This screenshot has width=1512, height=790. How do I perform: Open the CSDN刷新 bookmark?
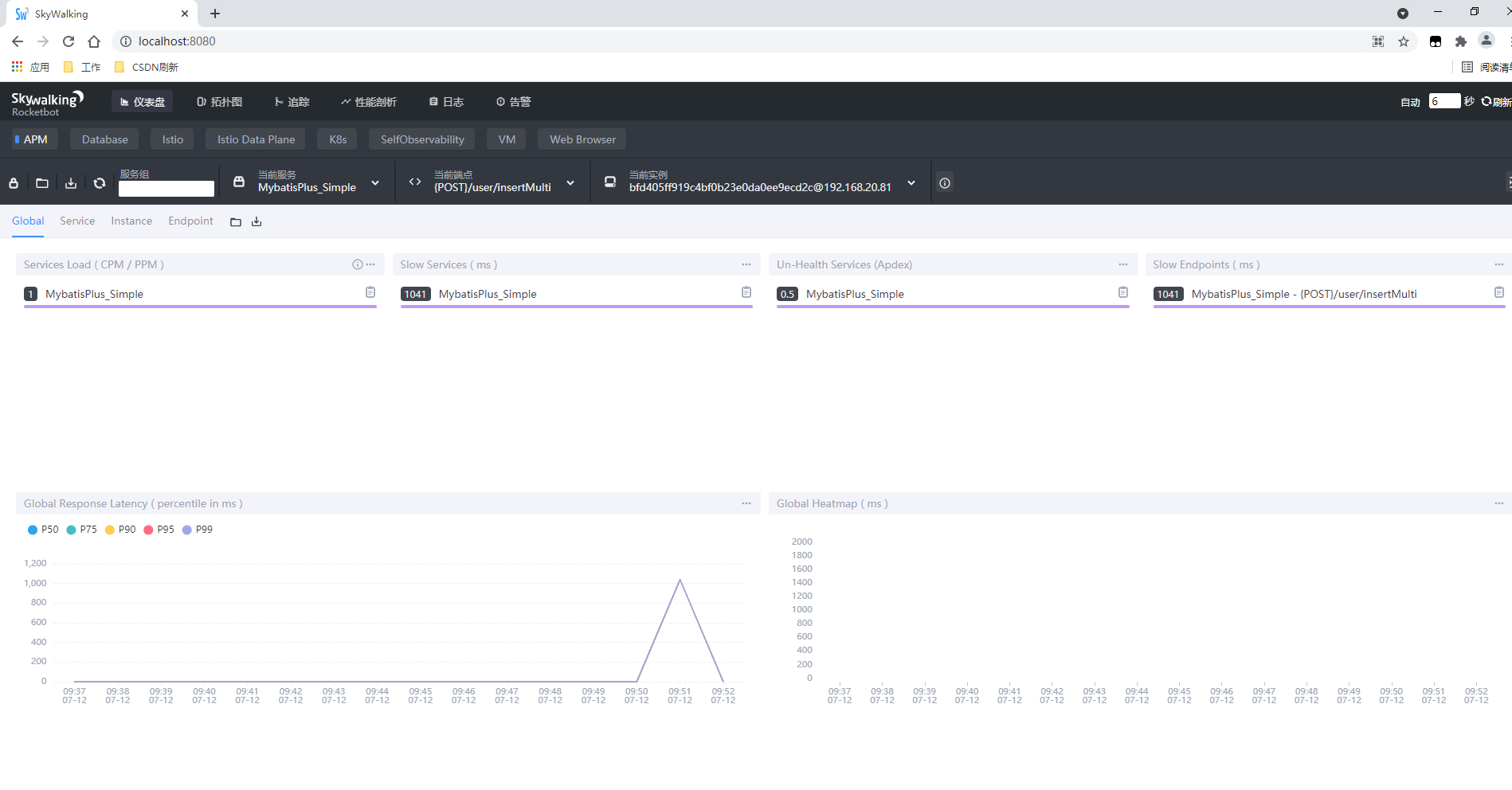(x=147, y=68)
